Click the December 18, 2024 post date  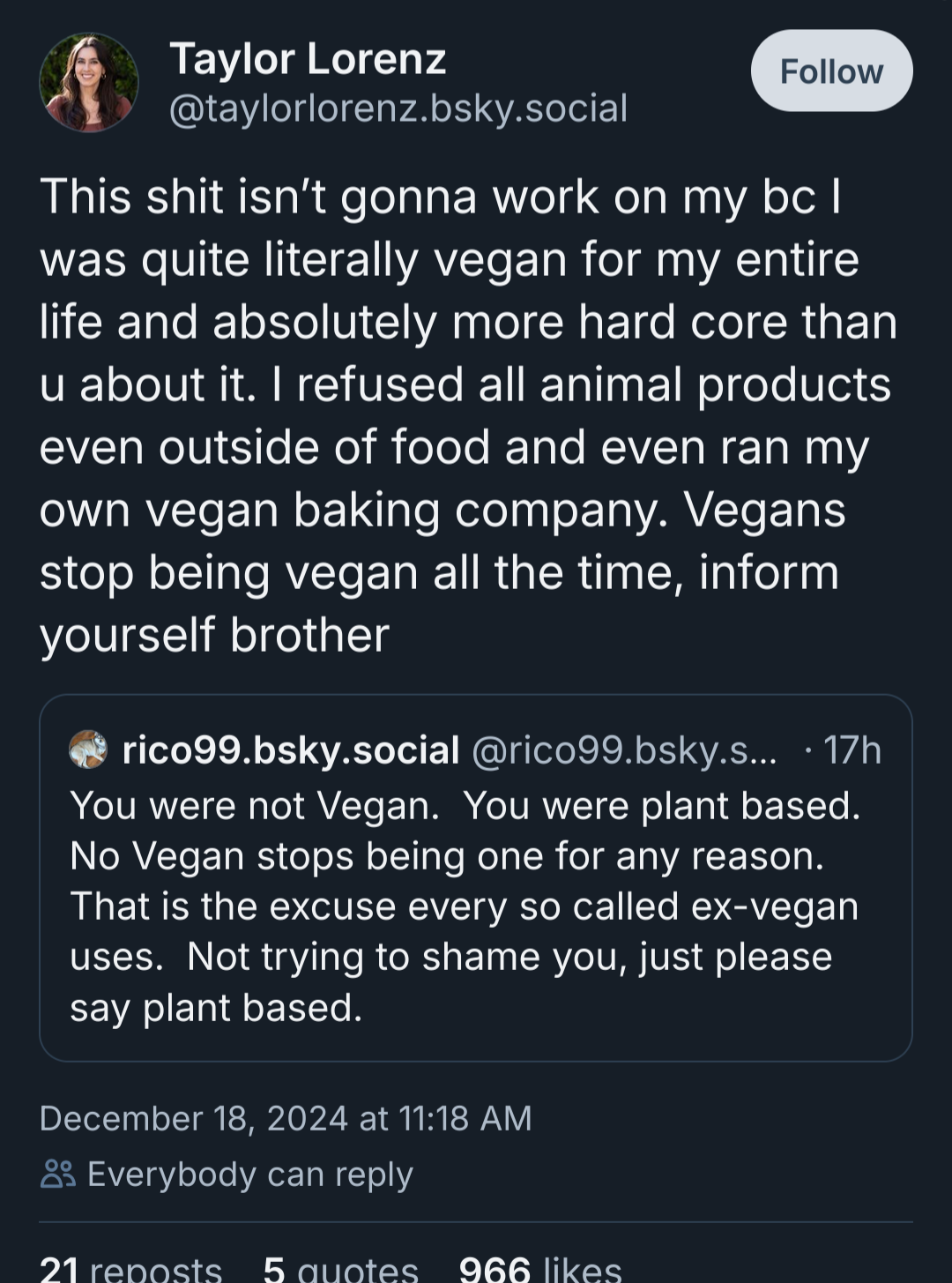point(286,1118)
